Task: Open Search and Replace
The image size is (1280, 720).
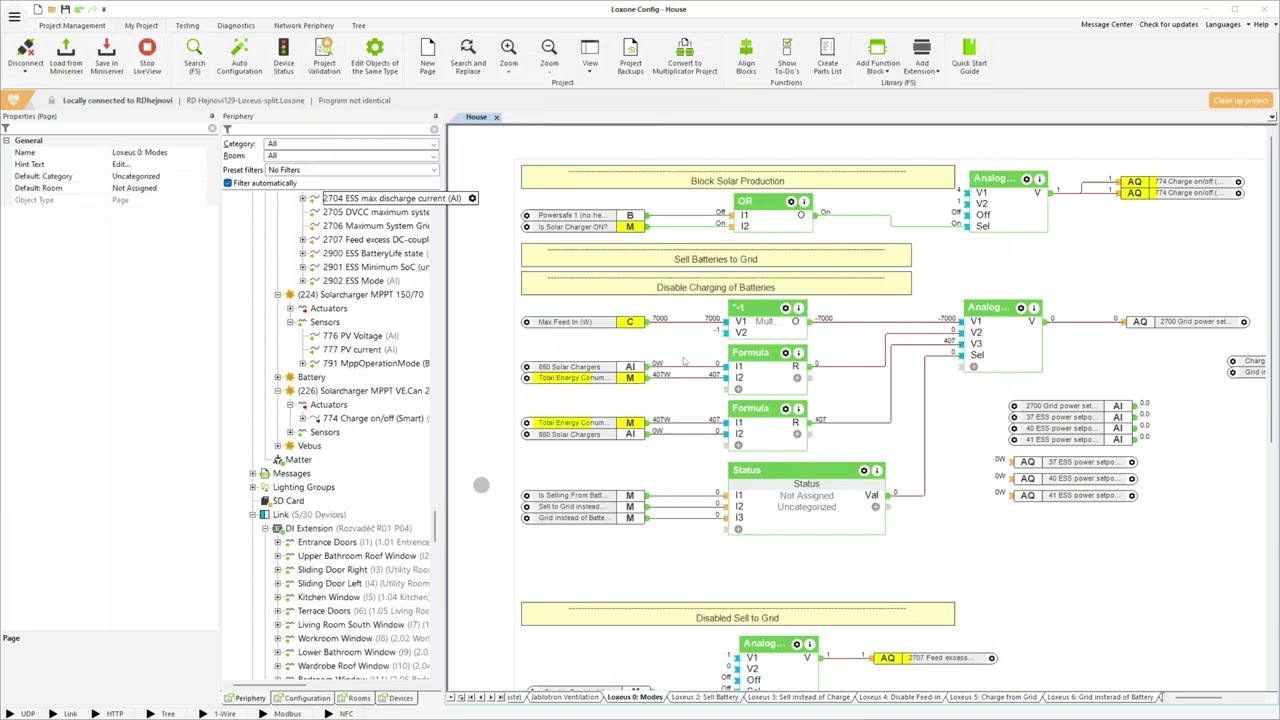Action: tap(467, 56)
